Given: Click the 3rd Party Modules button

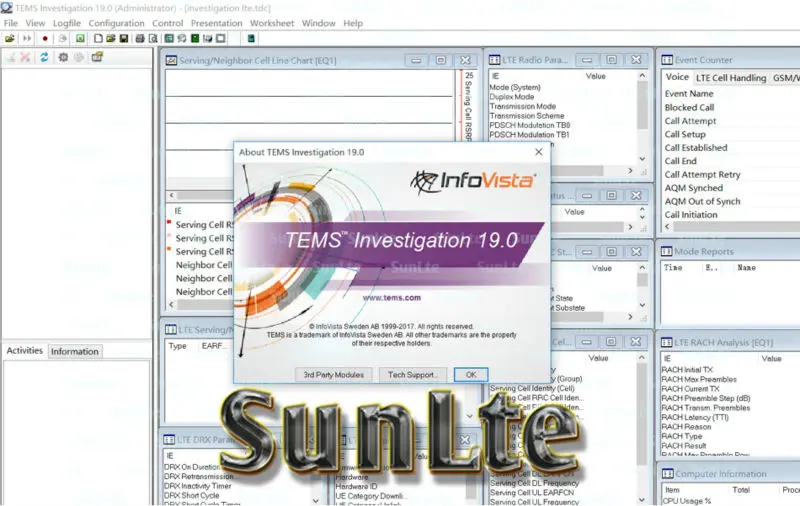Looking at the screenshot, I should pyautogui.click(x=334, y=375).
